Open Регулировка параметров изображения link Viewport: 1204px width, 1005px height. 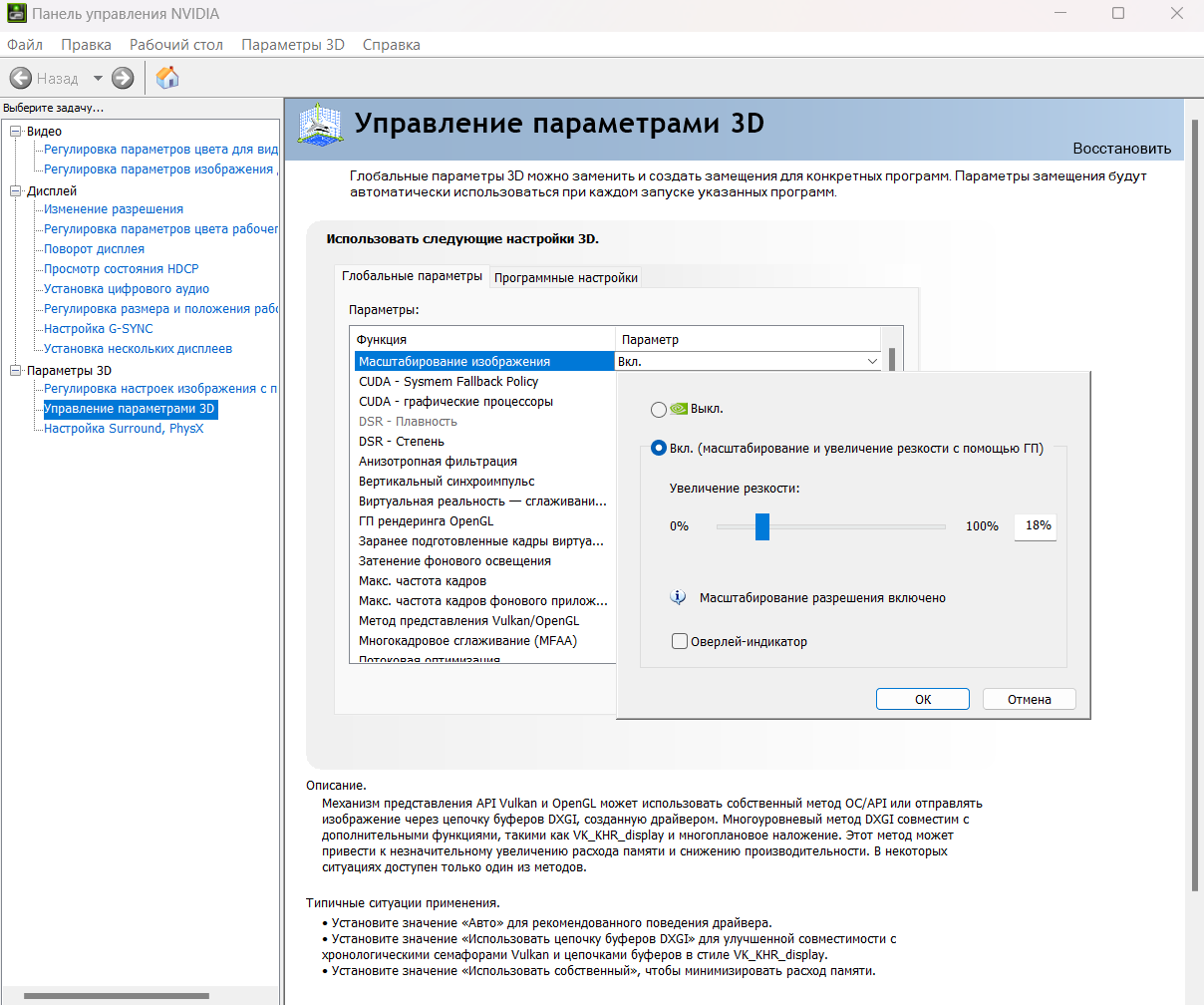[x=160, y=169]
